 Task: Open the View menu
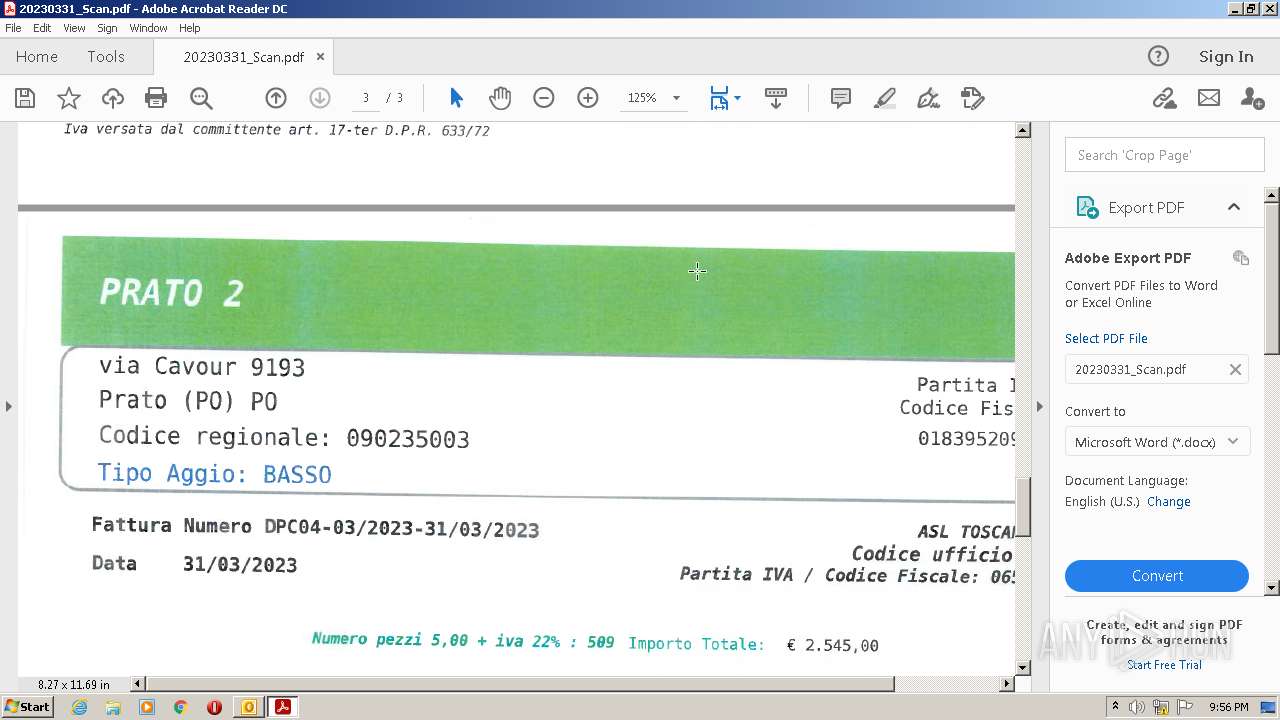pos(74,28)
